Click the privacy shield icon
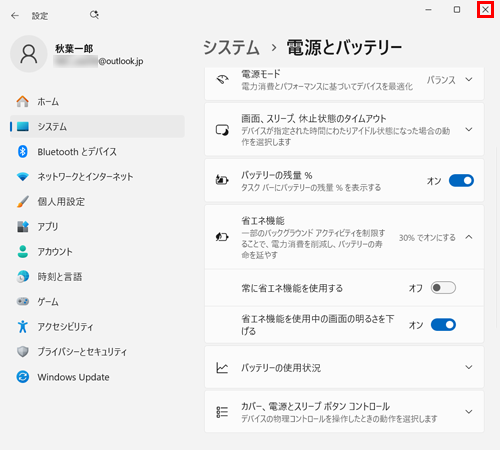The height and width of the screenshot is (450, 500). click(23, 352)
